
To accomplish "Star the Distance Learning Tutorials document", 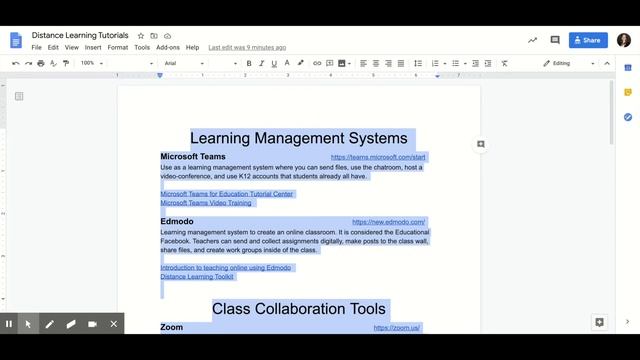I will (141, 36).
